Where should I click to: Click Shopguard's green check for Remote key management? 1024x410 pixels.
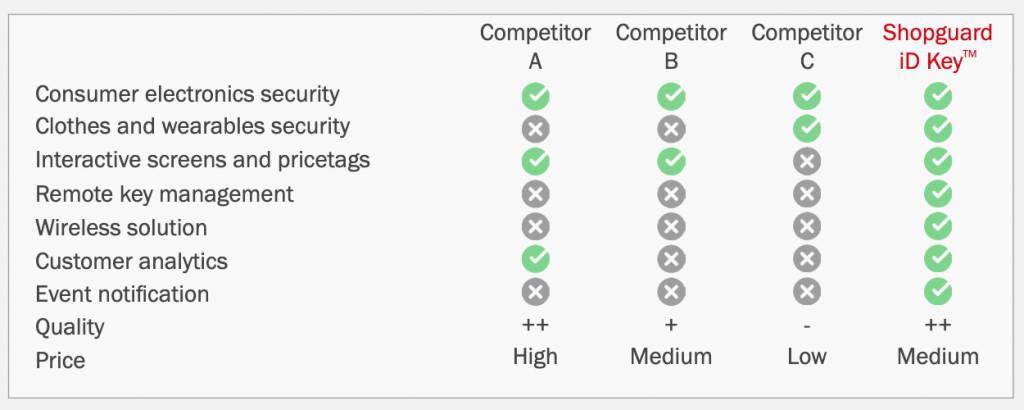(x=938, y=194)
